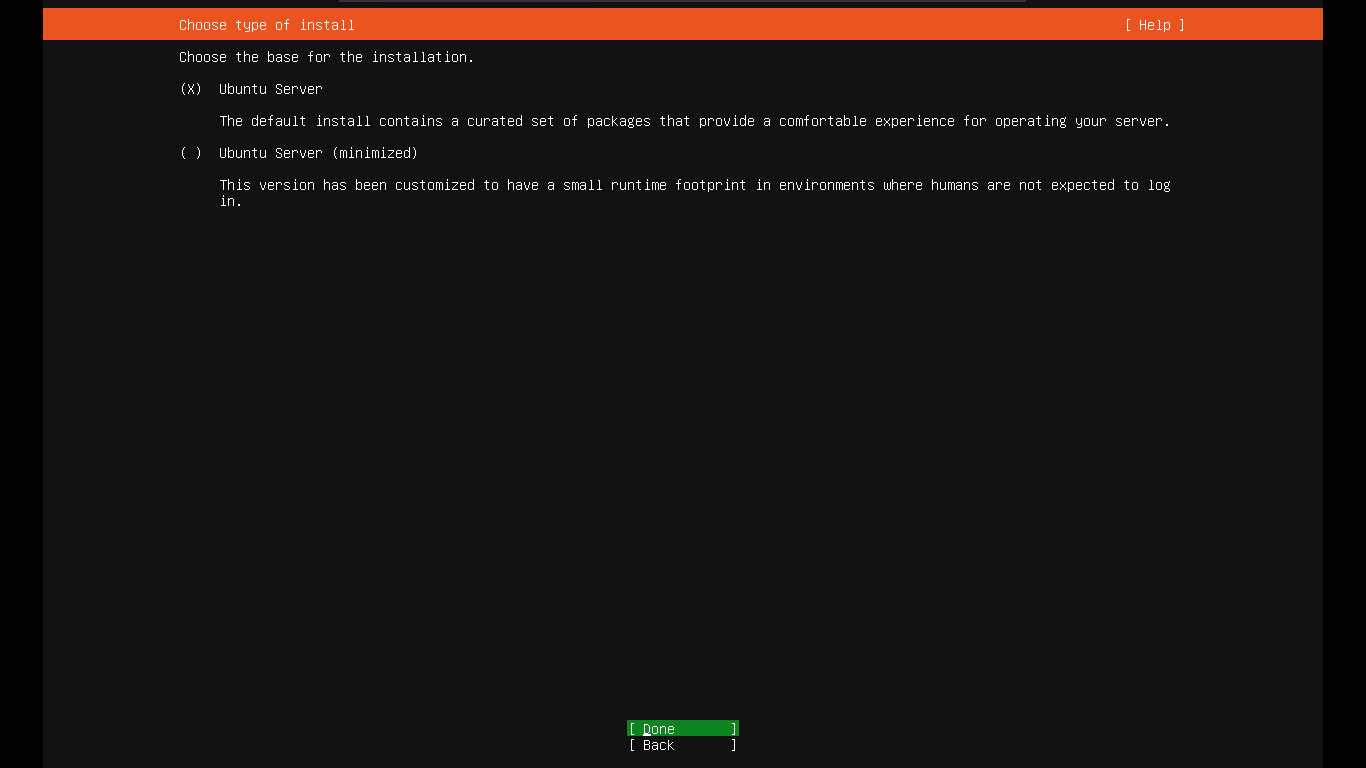Return to previous screen via Back
1366x768 pixels.
point(681,745)
